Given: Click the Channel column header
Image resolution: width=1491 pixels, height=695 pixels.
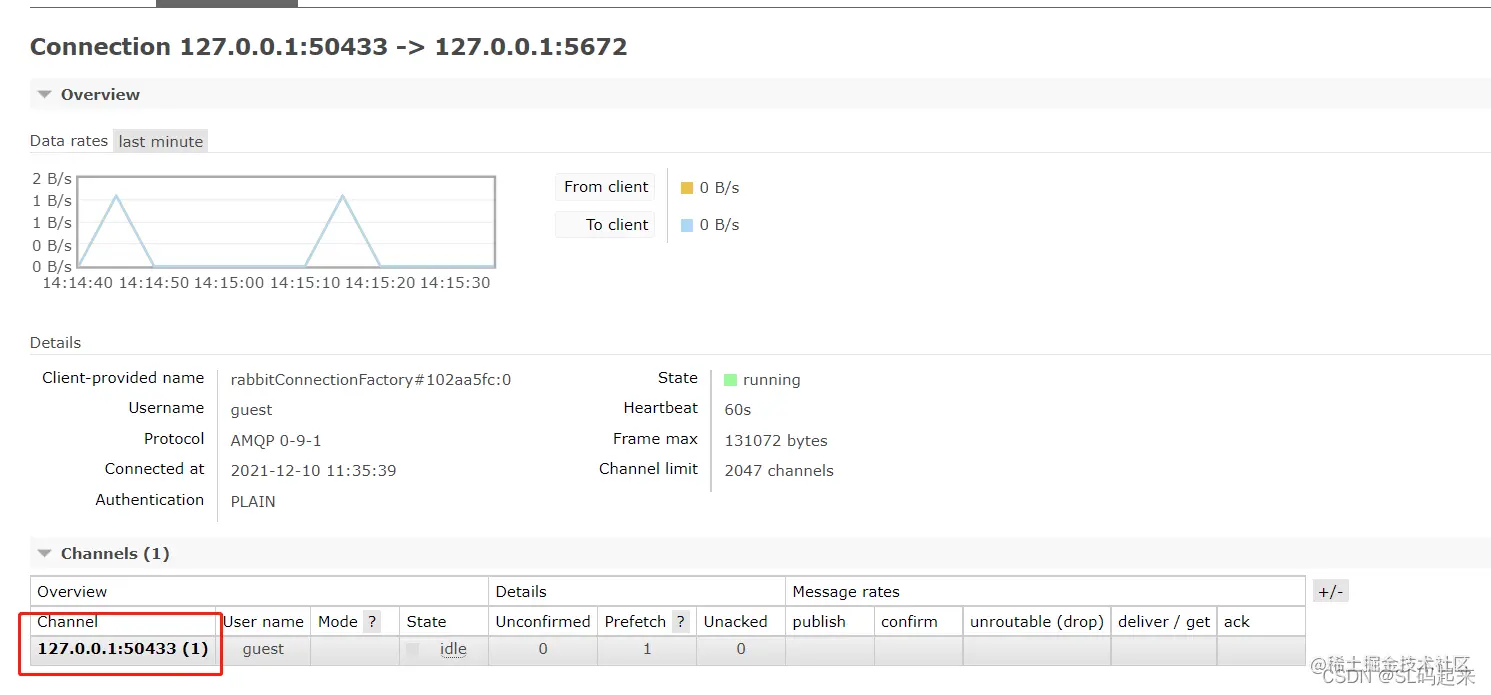Looking at the screenshot, I should pyautogui.click(x=68, y=621).
